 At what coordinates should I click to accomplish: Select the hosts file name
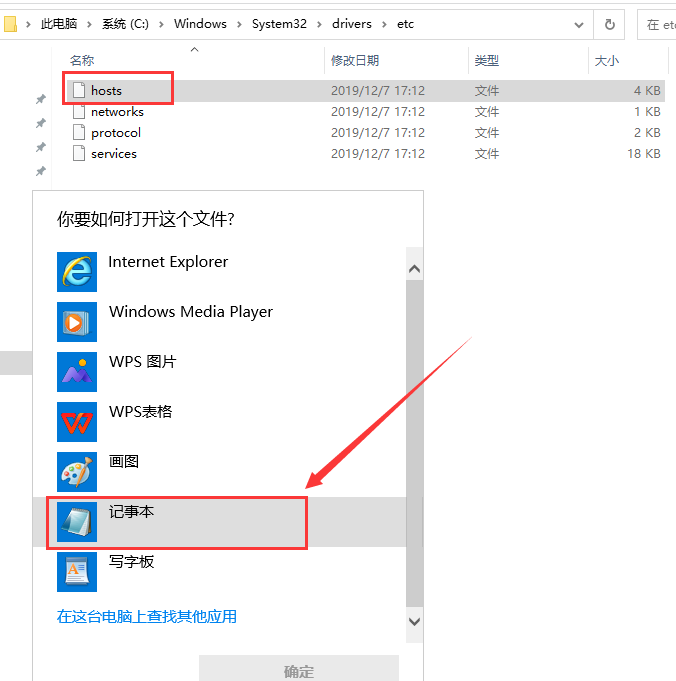tap(106, 90)
